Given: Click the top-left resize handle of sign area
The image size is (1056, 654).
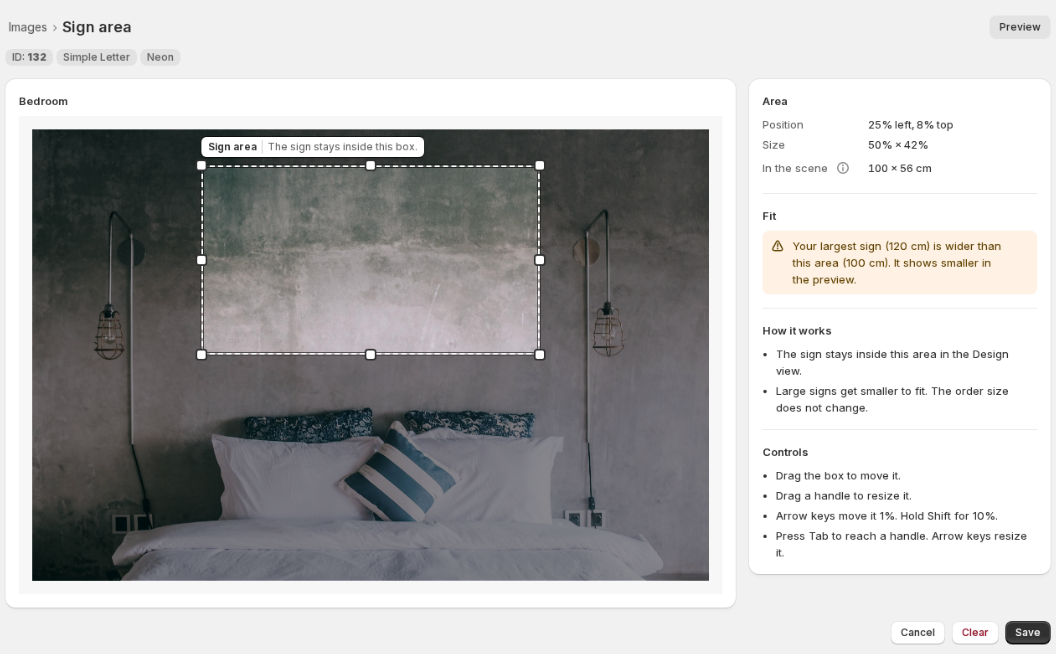Looking at the screenshot, I should pyautogui.click(x=201, y=166).
